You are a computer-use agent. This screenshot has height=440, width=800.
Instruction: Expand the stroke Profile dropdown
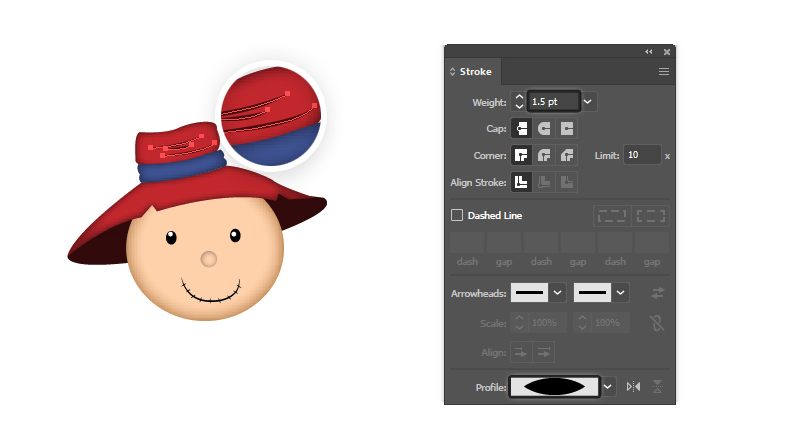click(608, 387)
